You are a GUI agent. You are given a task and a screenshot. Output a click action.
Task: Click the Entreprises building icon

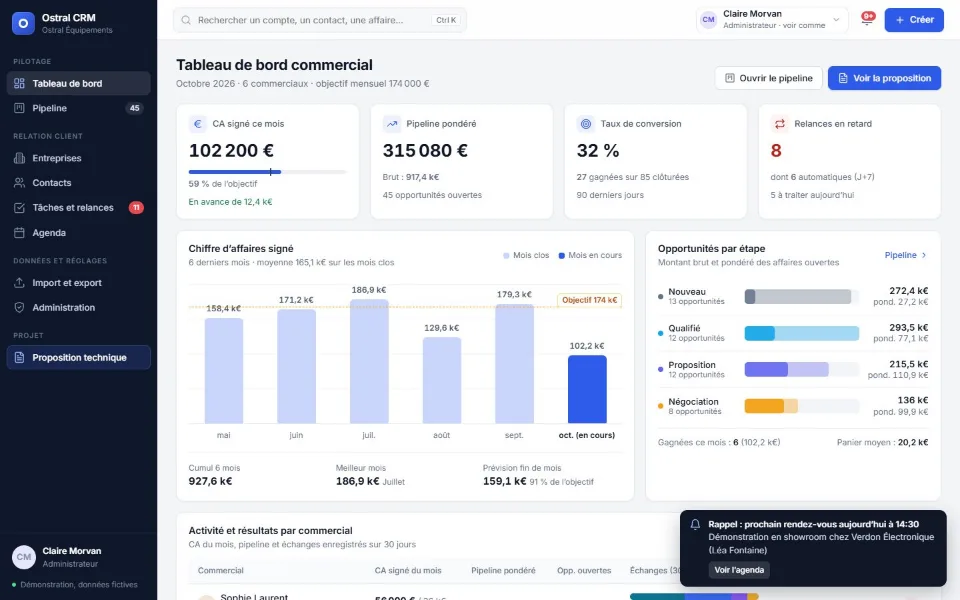pyautogui.click(x=20, y=158)
